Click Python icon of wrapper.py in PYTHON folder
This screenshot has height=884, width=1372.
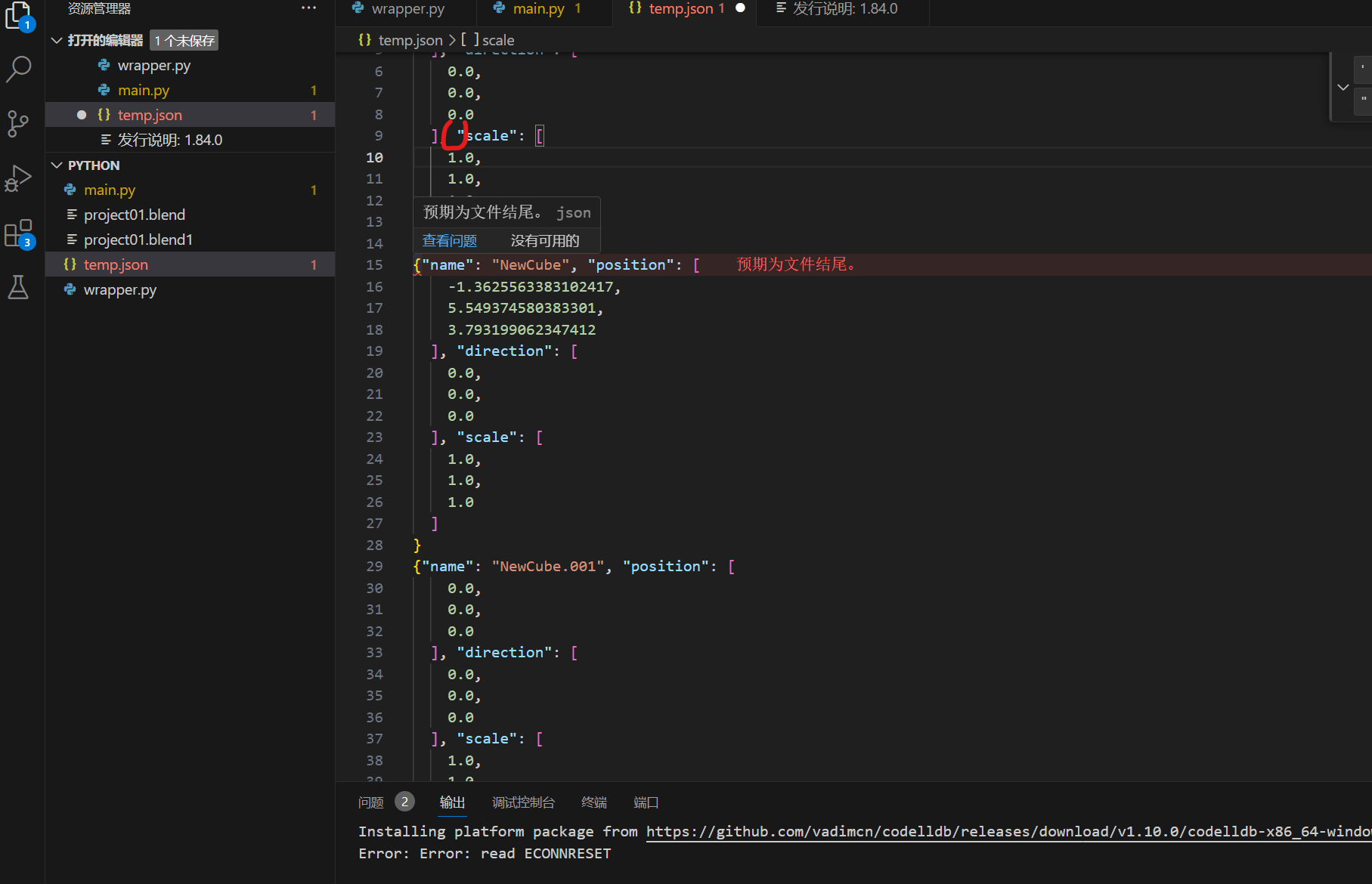pyautogui.click(x=70, y=289)
